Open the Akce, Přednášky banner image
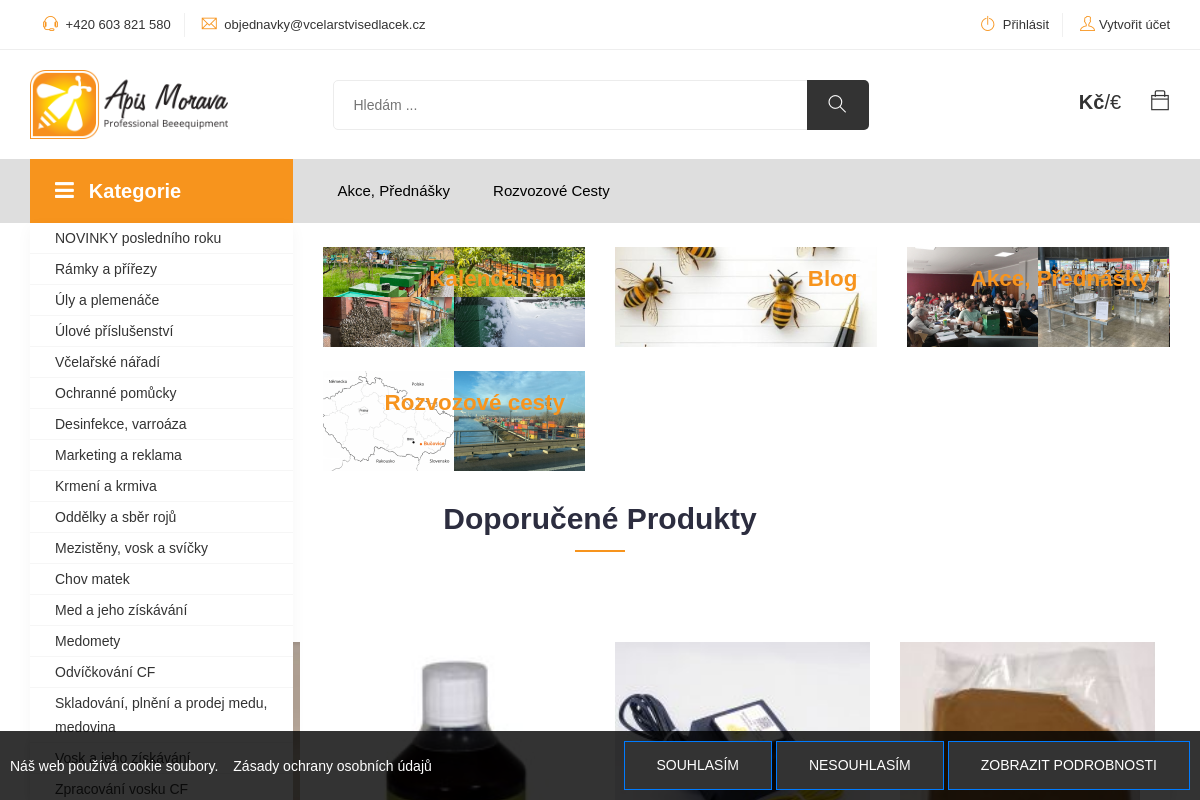Screen dimensions: 1200x800 point(1038,297)
